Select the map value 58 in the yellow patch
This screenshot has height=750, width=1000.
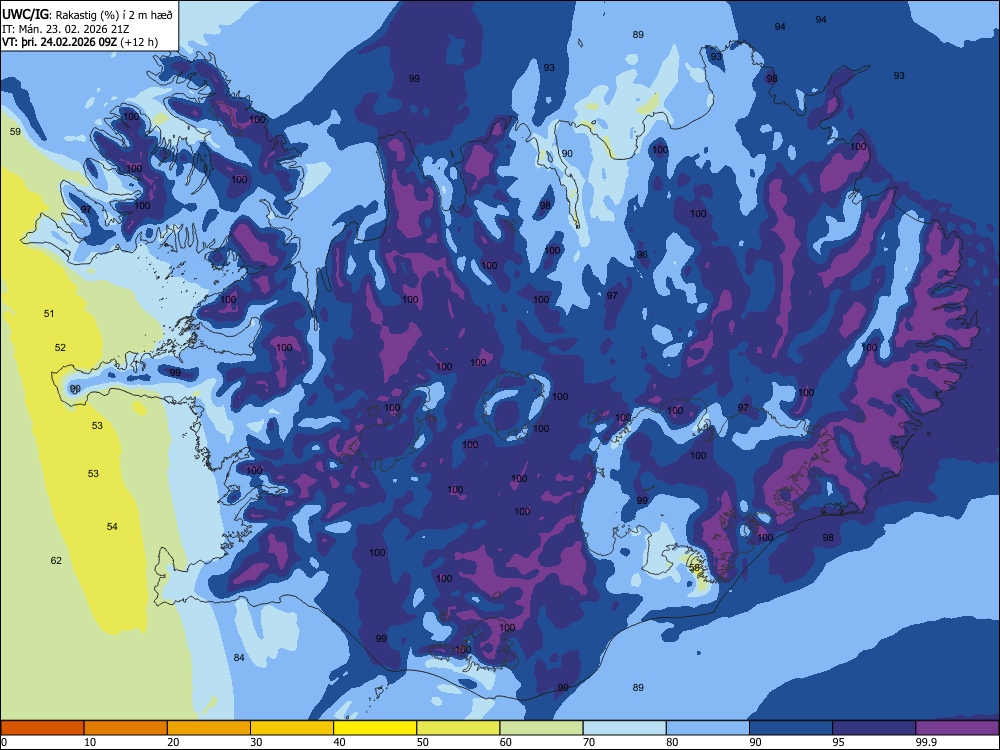(x=695, y=567)
